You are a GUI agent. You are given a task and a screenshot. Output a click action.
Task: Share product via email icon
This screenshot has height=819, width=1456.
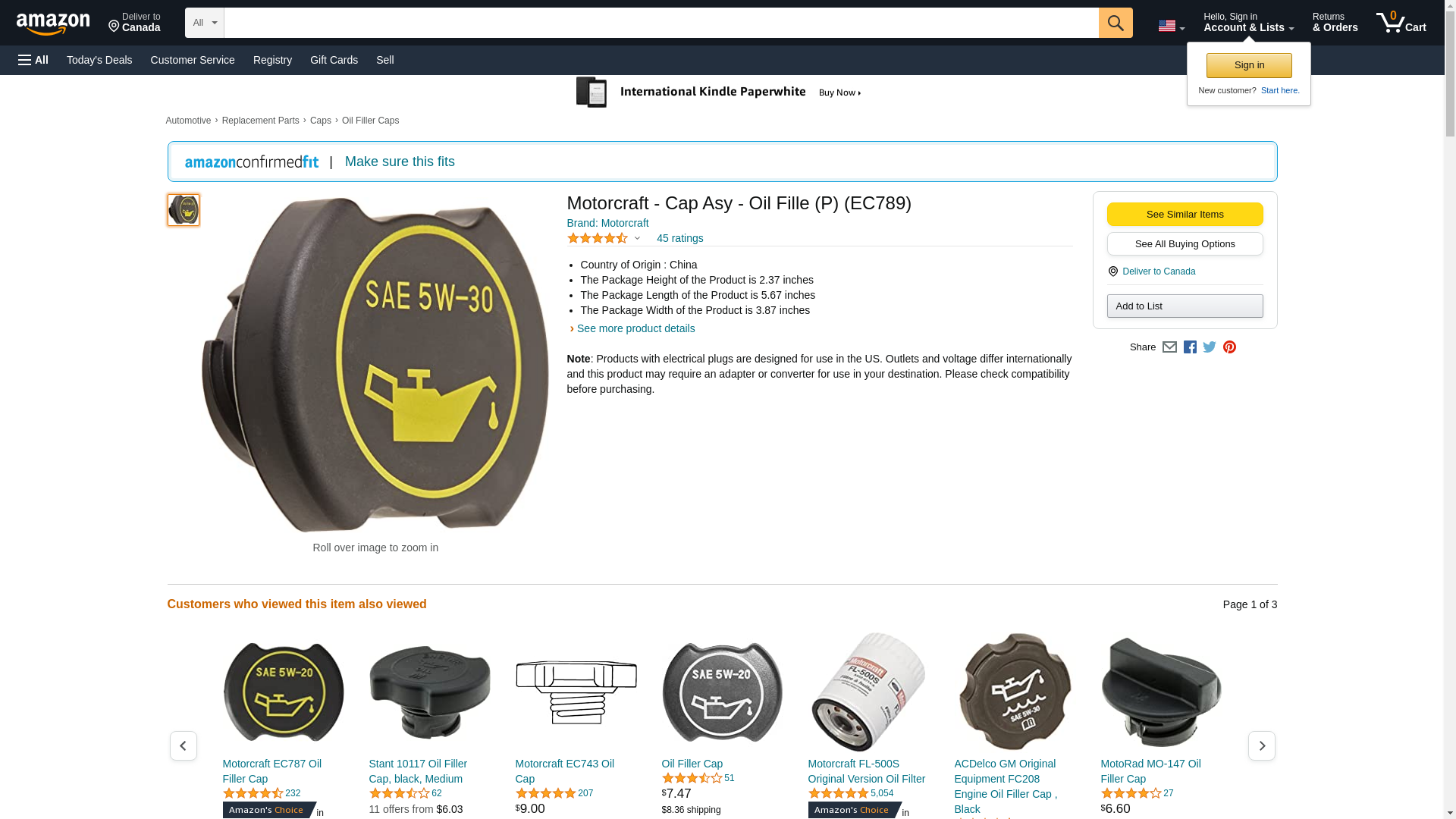(1169, 347)
